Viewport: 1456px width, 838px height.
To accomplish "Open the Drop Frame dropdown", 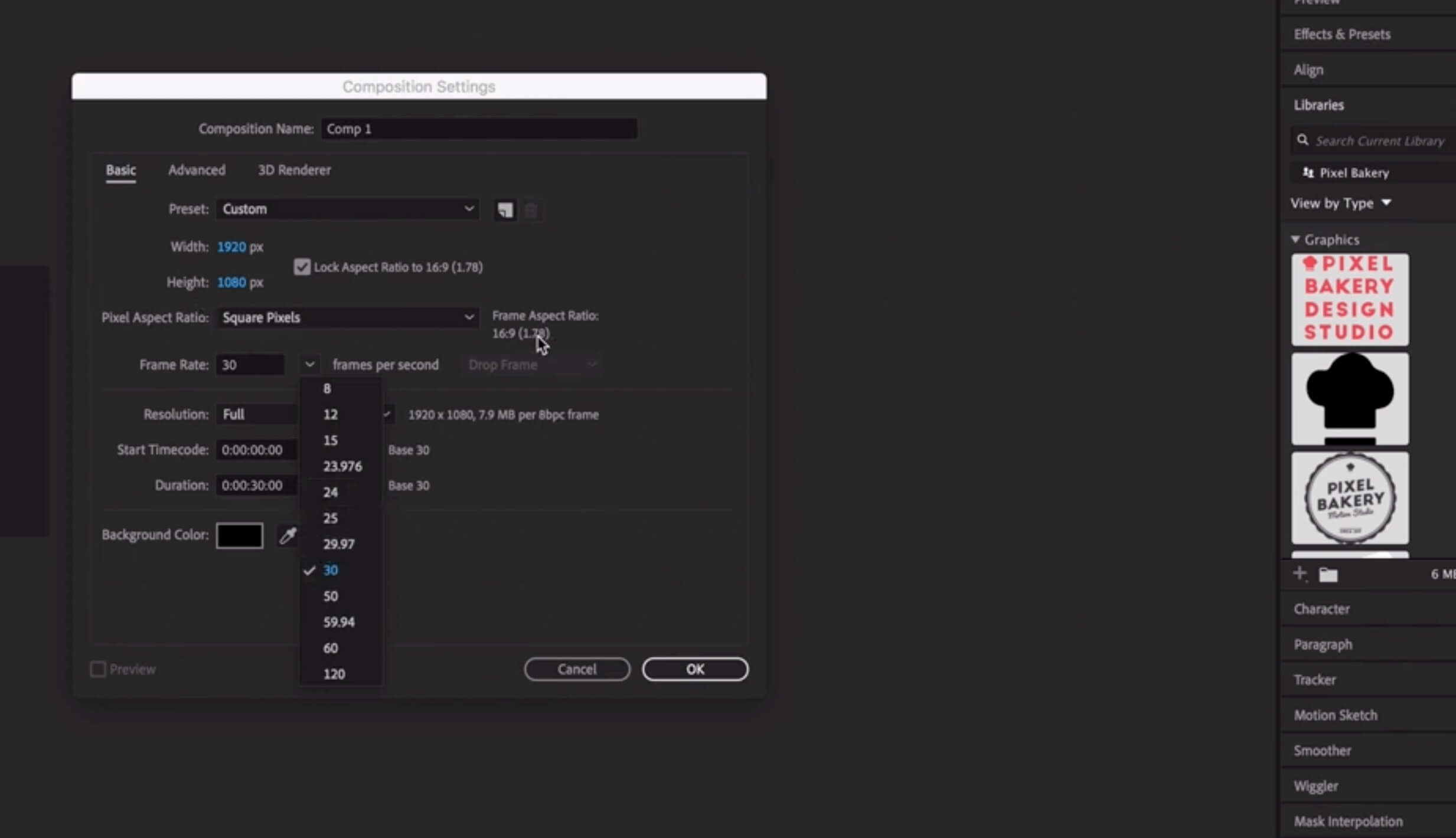I will 531,365.
